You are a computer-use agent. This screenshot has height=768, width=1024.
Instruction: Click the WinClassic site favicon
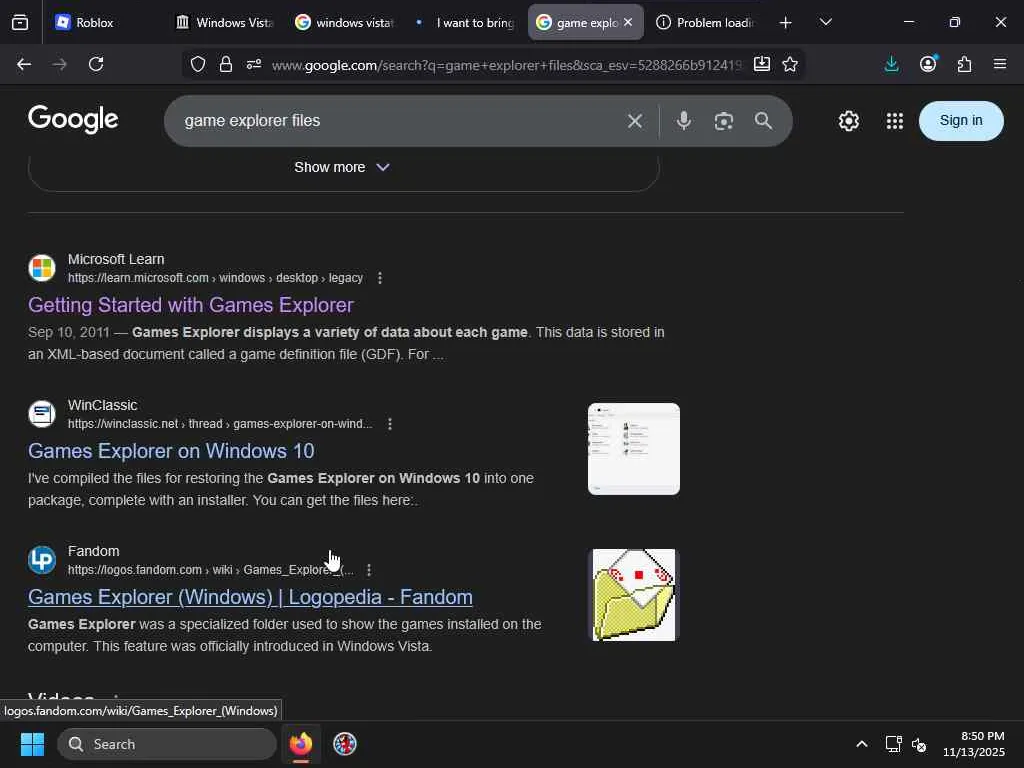[x=42, y=413]
